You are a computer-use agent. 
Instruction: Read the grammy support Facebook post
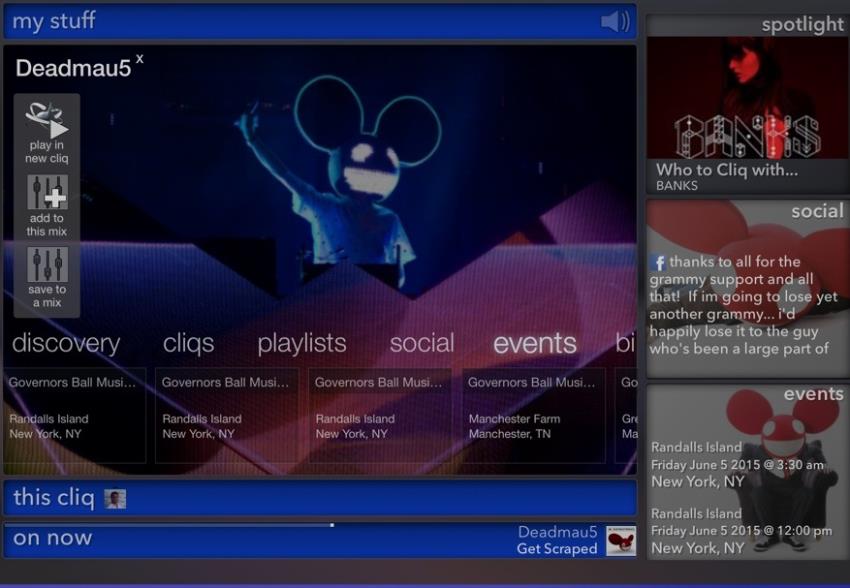point(743,305)
